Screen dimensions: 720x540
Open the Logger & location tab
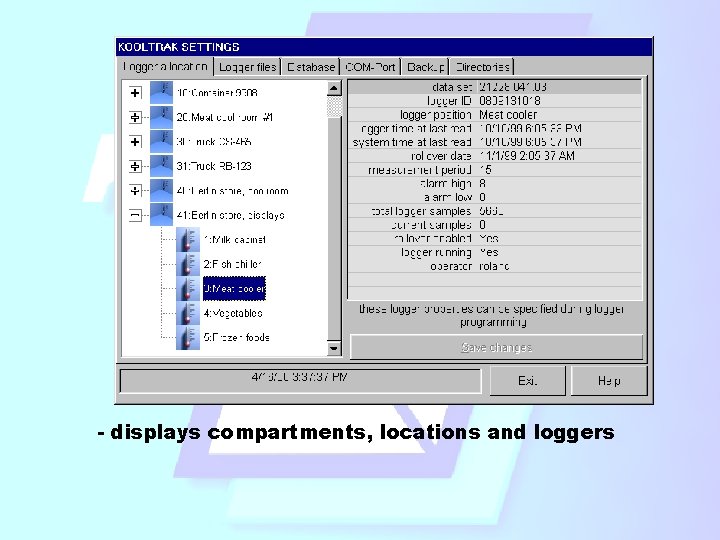[165, 67]
